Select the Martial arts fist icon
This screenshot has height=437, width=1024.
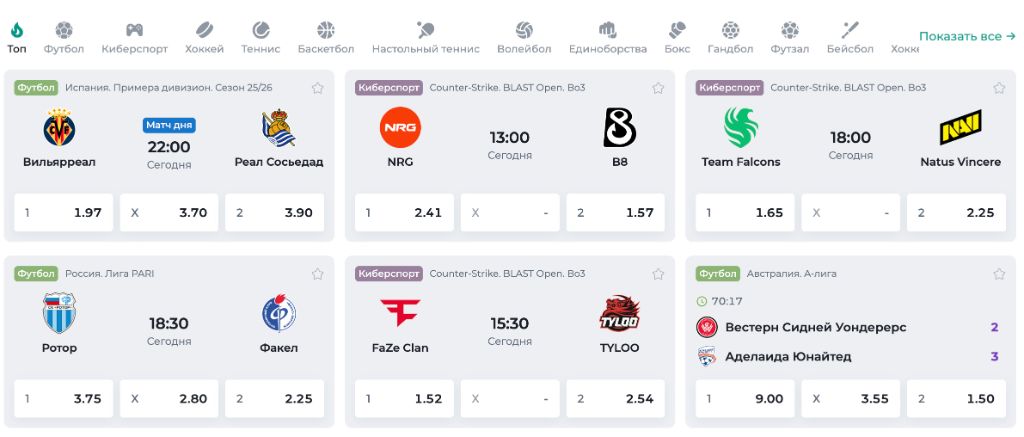pos(607,30)
